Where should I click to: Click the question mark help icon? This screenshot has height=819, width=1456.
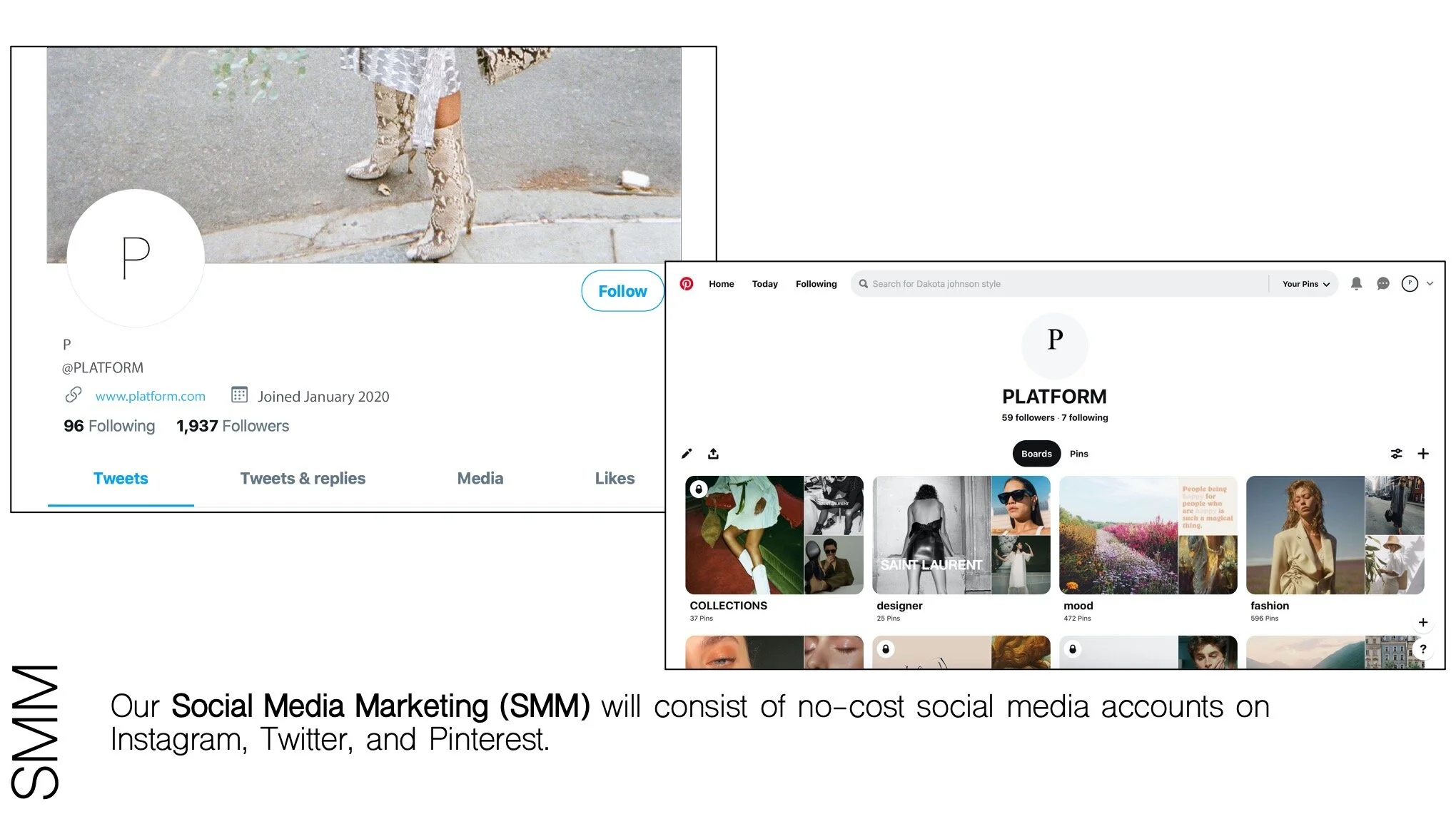tap(1422, 649)
